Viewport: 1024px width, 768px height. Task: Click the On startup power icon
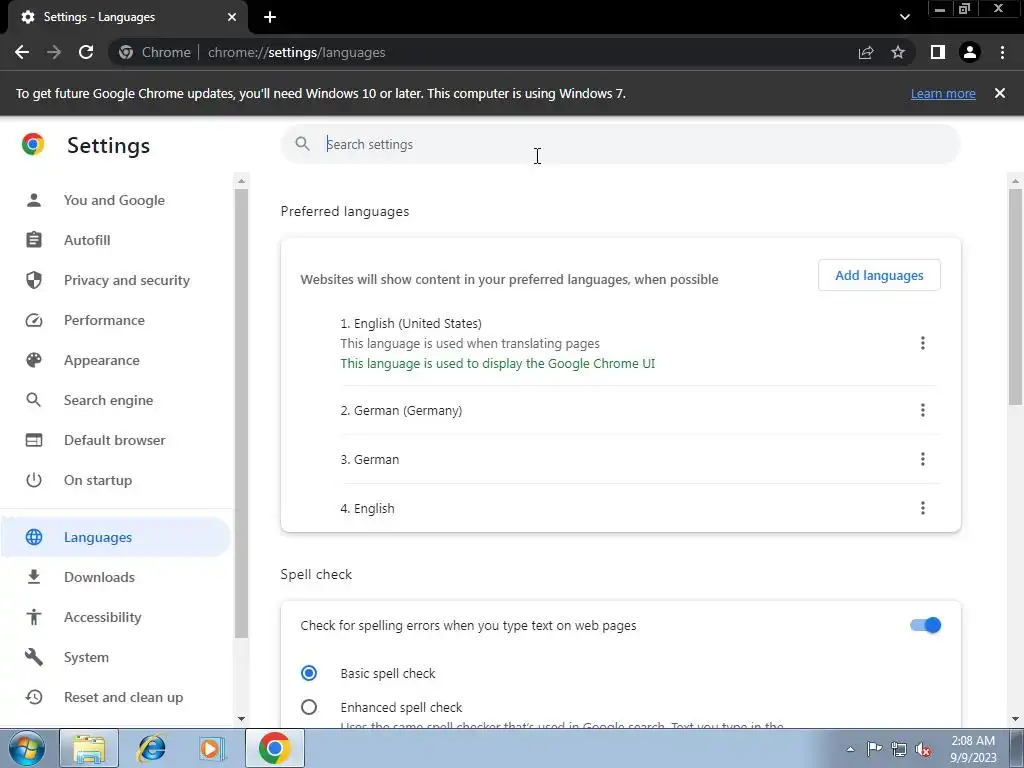click(x=34, y=480)
